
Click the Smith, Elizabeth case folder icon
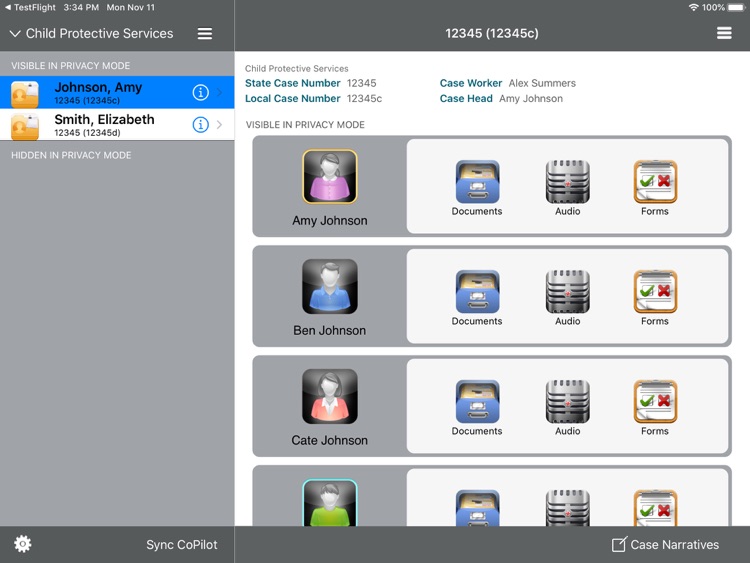(x=24, y=127)
